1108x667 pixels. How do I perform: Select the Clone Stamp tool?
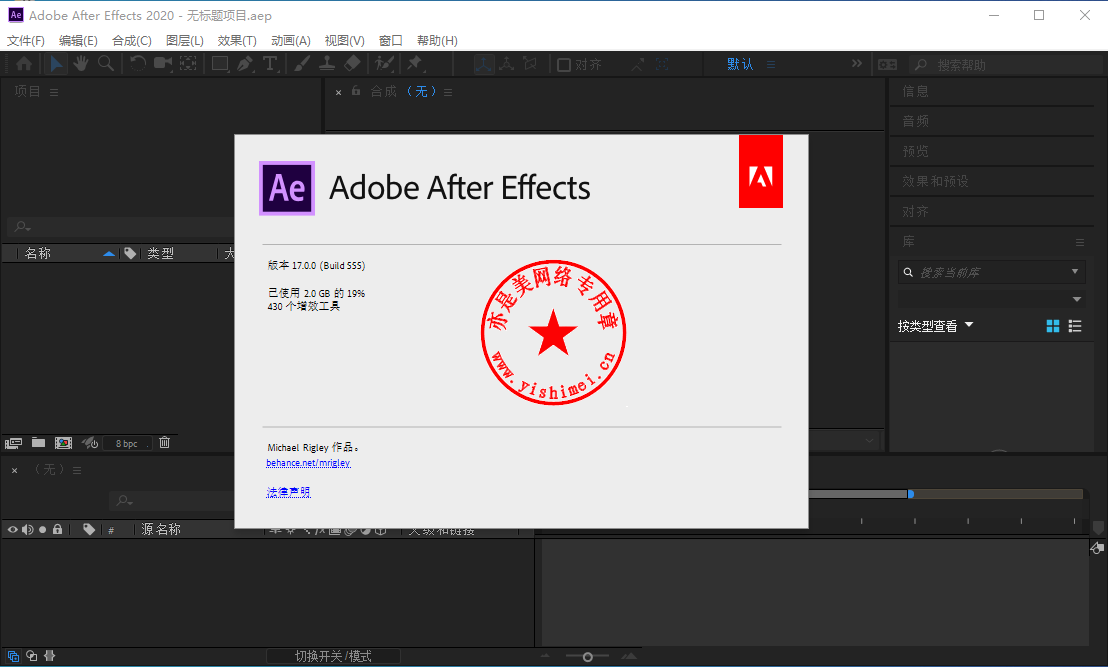pos(326,64)
